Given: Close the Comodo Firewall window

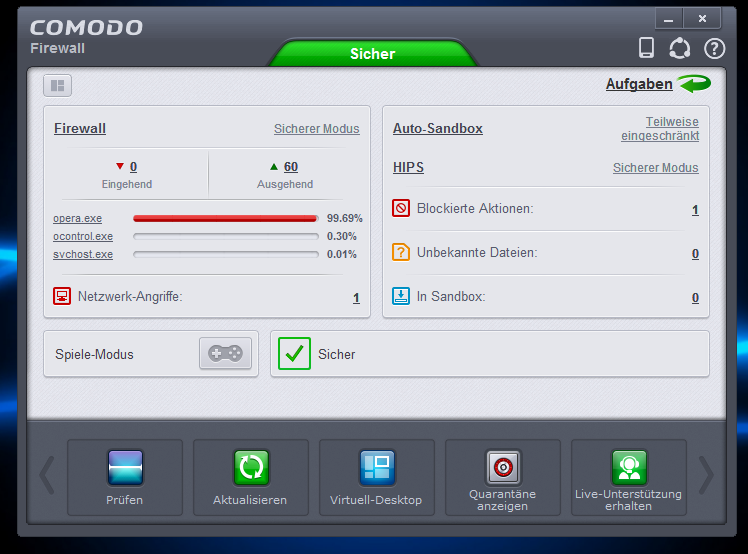Looking at the screenshot, I should click(x=702, y=19).
